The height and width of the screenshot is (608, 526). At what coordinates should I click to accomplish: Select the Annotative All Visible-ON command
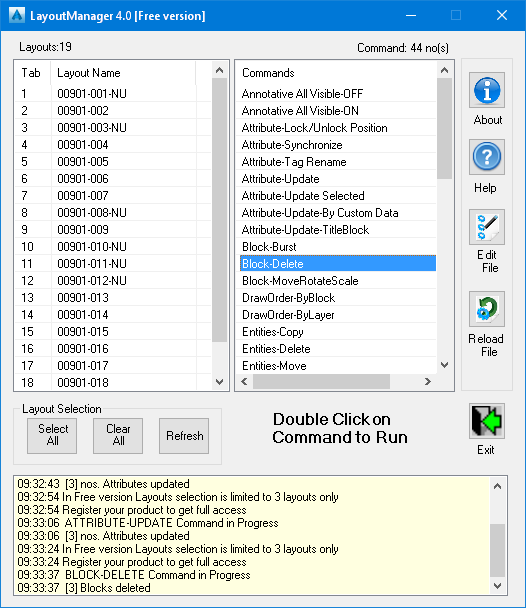(336, 111)
